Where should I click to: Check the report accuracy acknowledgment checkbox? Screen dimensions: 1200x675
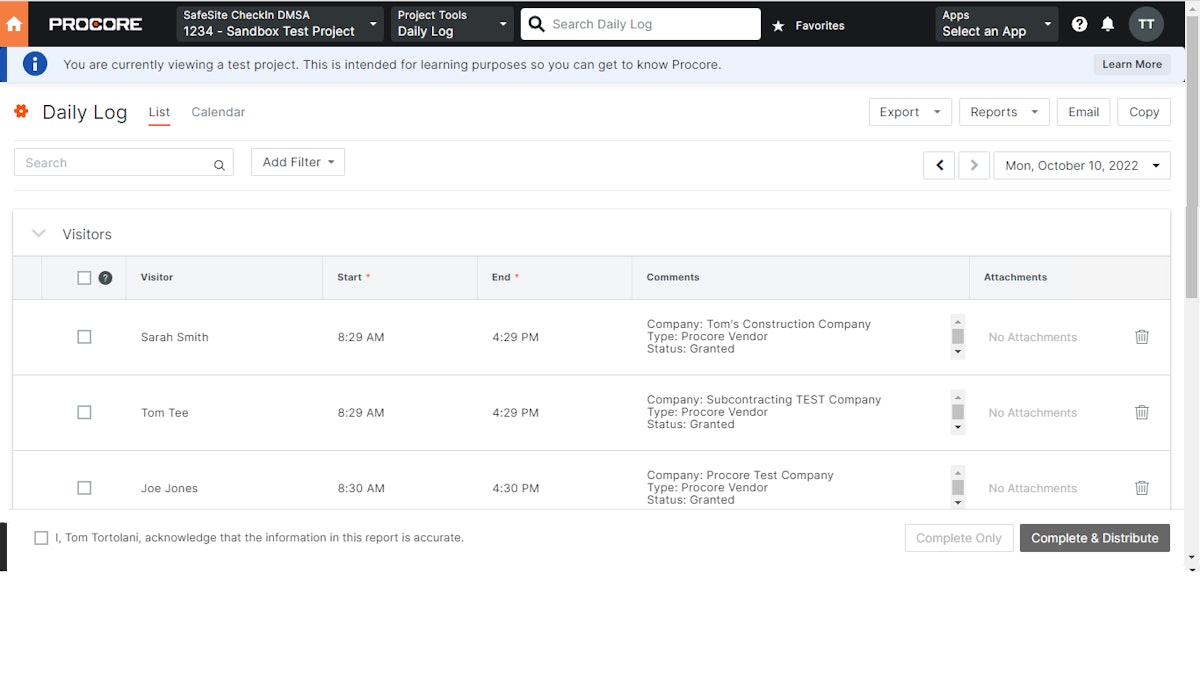click(x=41, y=537)
